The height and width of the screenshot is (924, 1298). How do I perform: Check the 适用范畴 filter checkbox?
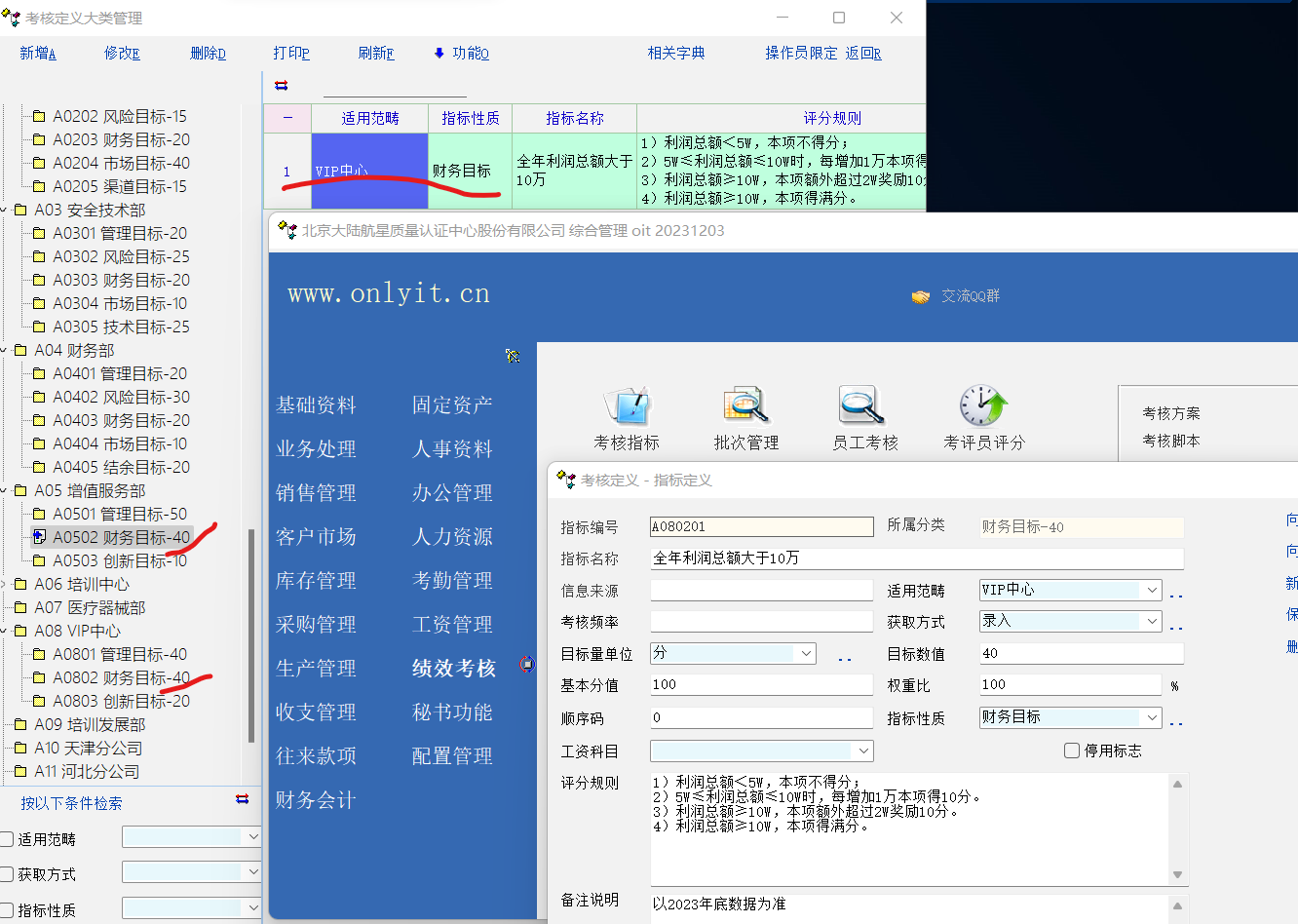(x=7, y=839)
